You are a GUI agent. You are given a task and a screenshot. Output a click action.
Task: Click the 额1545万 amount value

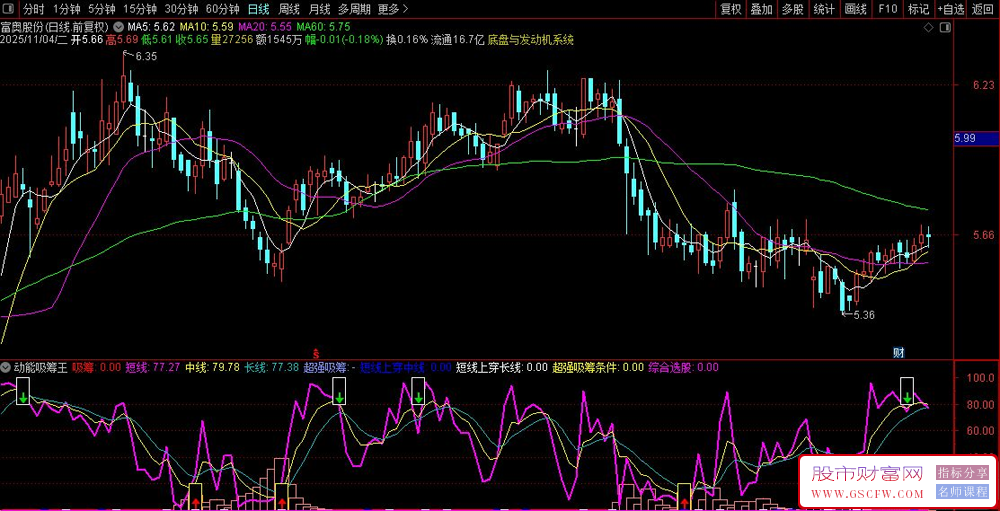[x=280, y=40]
